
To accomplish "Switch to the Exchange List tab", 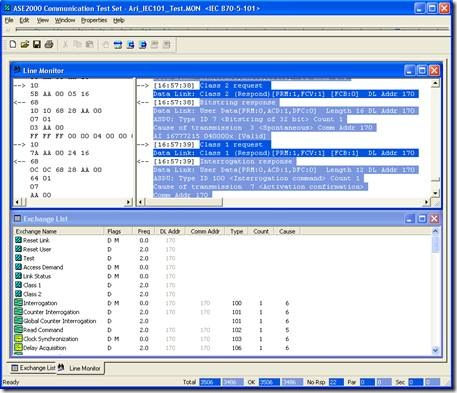I will (x=33, y=368).
